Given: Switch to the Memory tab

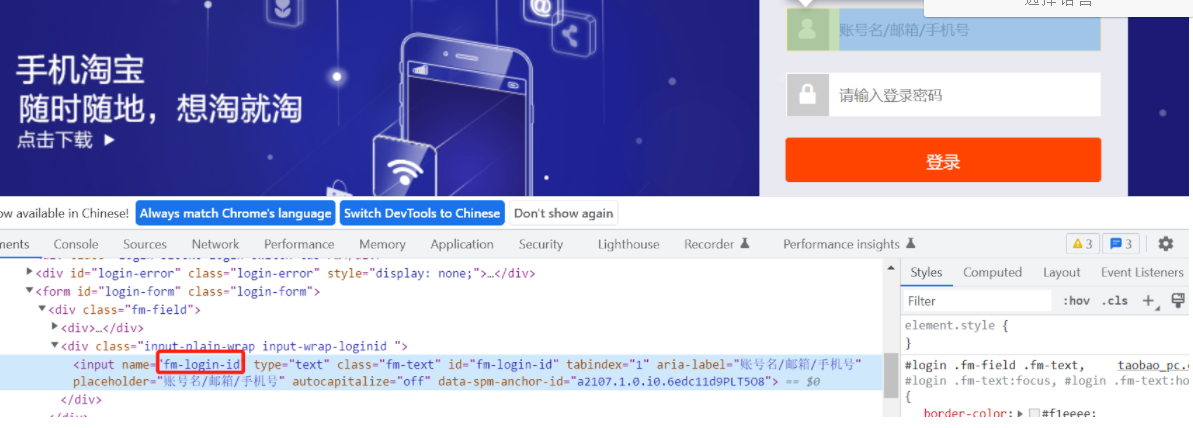Looking at the screenshot, I should (382, 244).
